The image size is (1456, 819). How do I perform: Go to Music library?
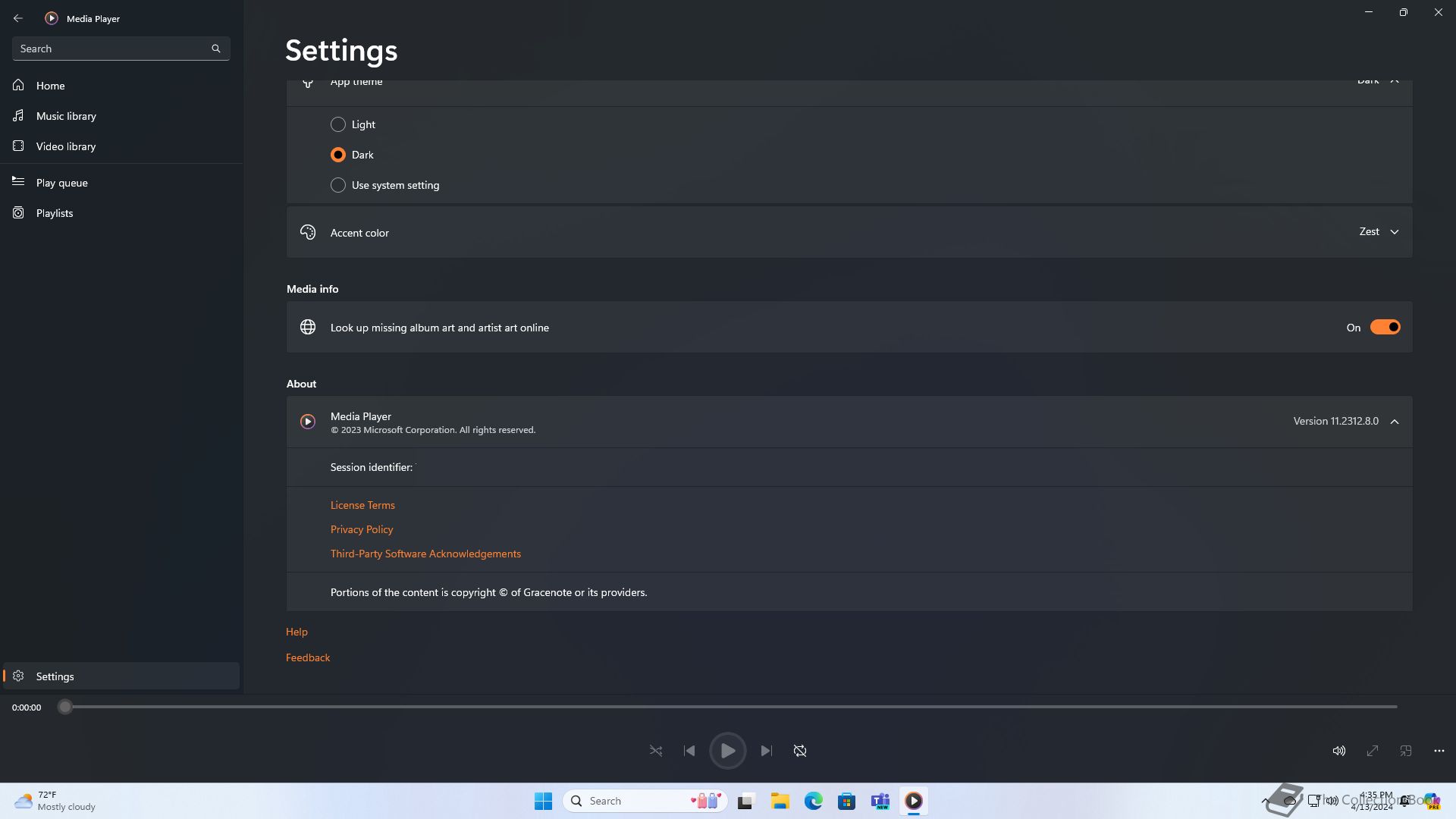[121, 116]
